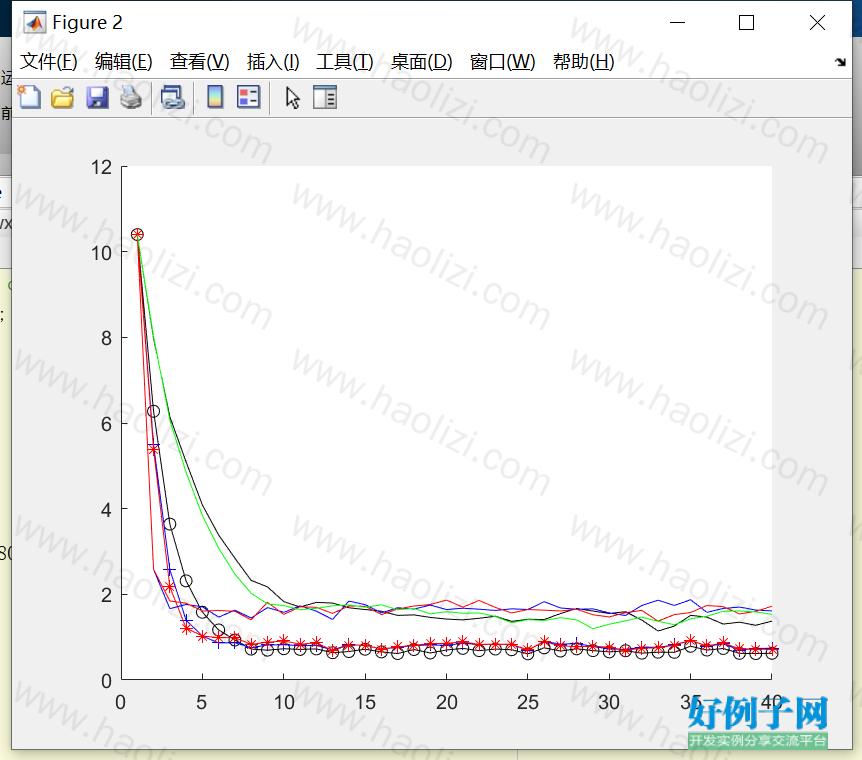
Task: Click the dock figure arrow icon
Action: click(841, 62)
